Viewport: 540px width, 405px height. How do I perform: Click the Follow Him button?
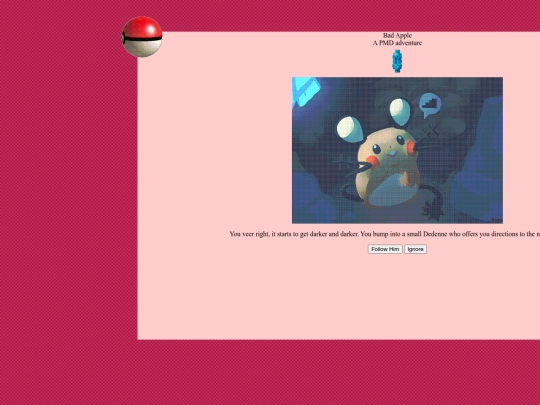pyautogui.click(x=385, y=249)
